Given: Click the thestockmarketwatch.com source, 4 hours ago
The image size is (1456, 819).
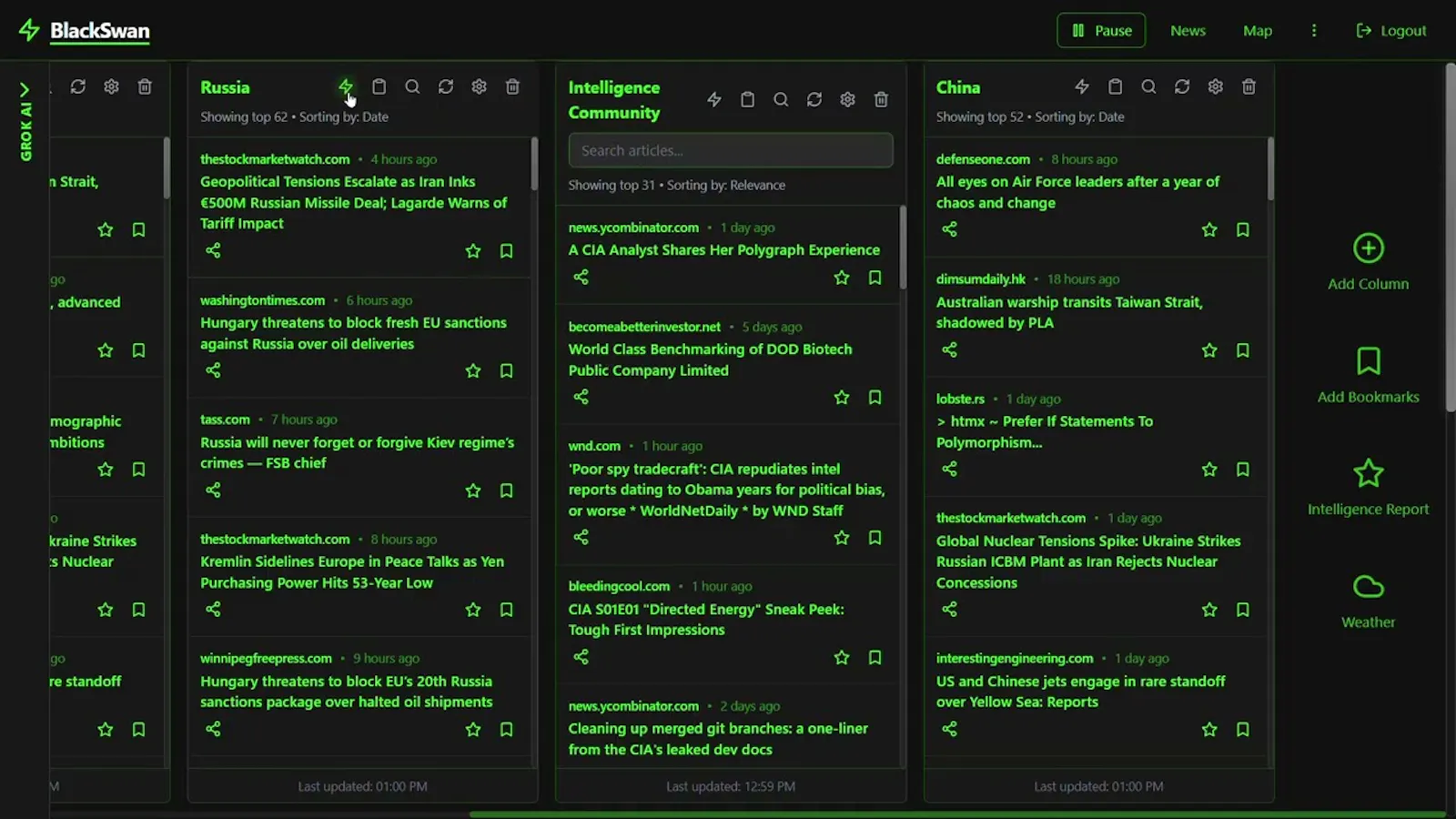Looking at the screenshot, I should click(x=275, y=159).
